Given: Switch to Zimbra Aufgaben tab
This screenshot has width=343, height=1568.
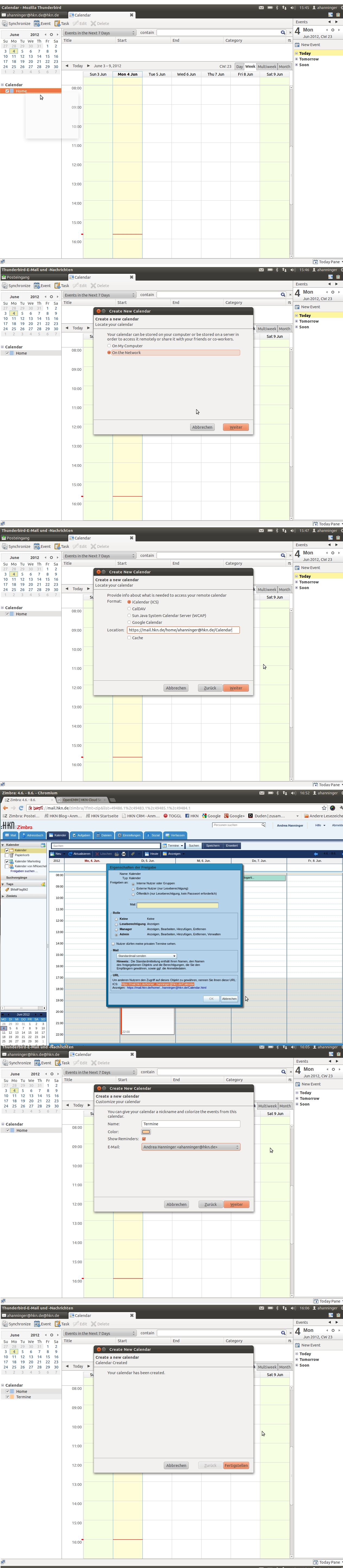Looking at the screenshot, I should pyautogui.click(x=81, y=835).
